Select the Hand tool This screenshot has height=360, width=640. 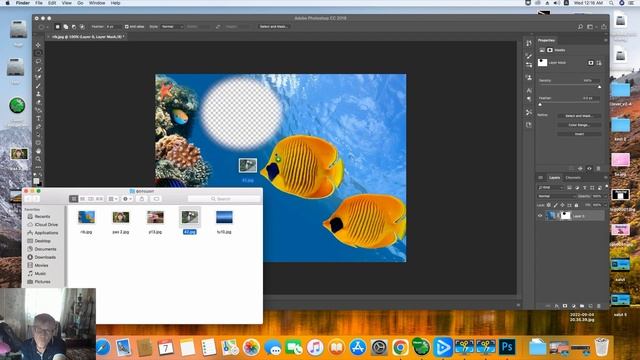coord(38,151)
